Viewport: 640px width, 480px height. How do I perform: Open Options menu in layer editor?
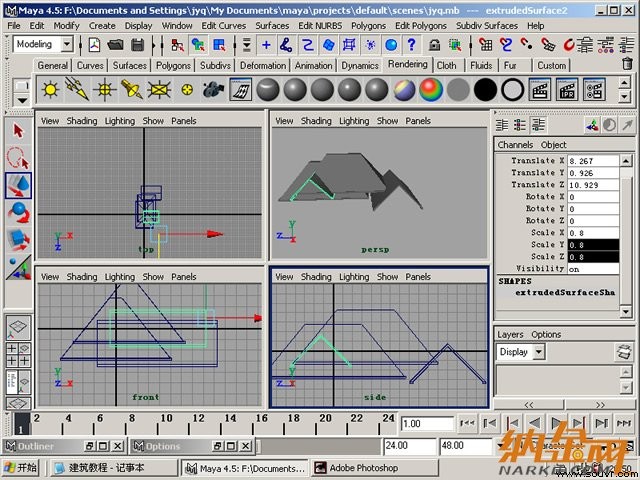pyautogui.click(x=546, y=335)
